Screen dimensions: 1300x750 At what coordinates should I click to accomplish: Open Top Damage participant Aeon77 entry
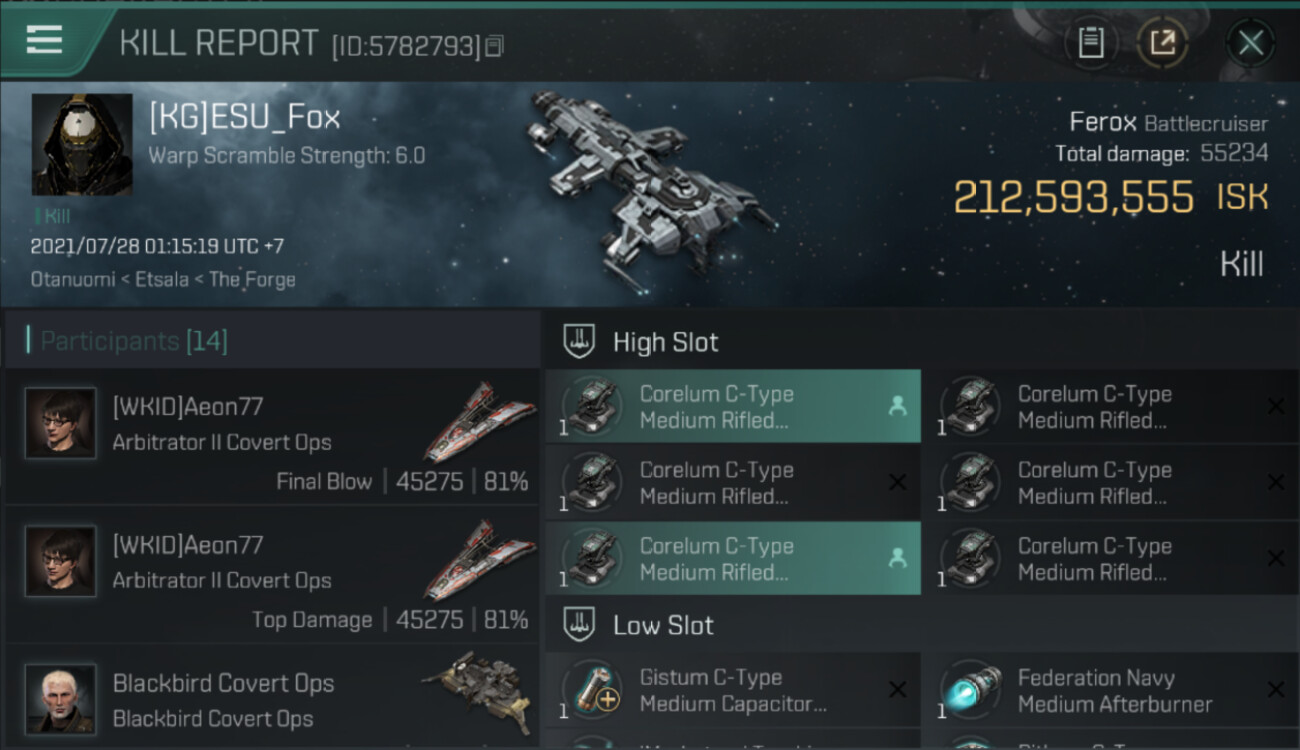pyautogui.click(x=272, y=574)
